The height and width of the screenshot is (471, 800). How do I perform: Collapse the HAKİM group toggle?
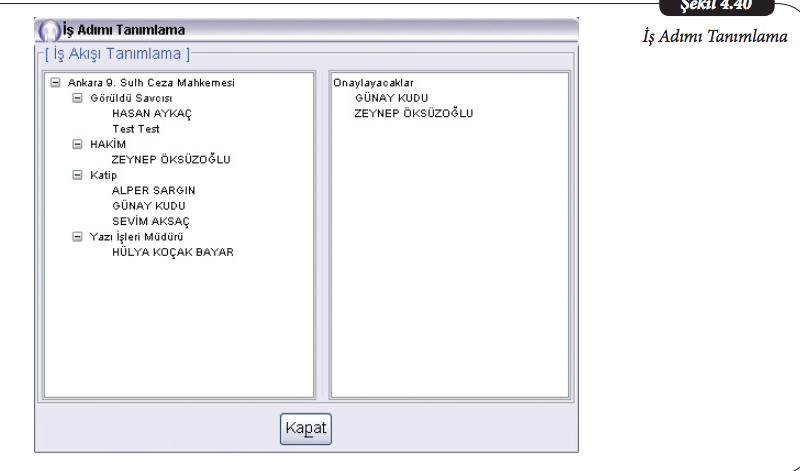coord(78,144)
